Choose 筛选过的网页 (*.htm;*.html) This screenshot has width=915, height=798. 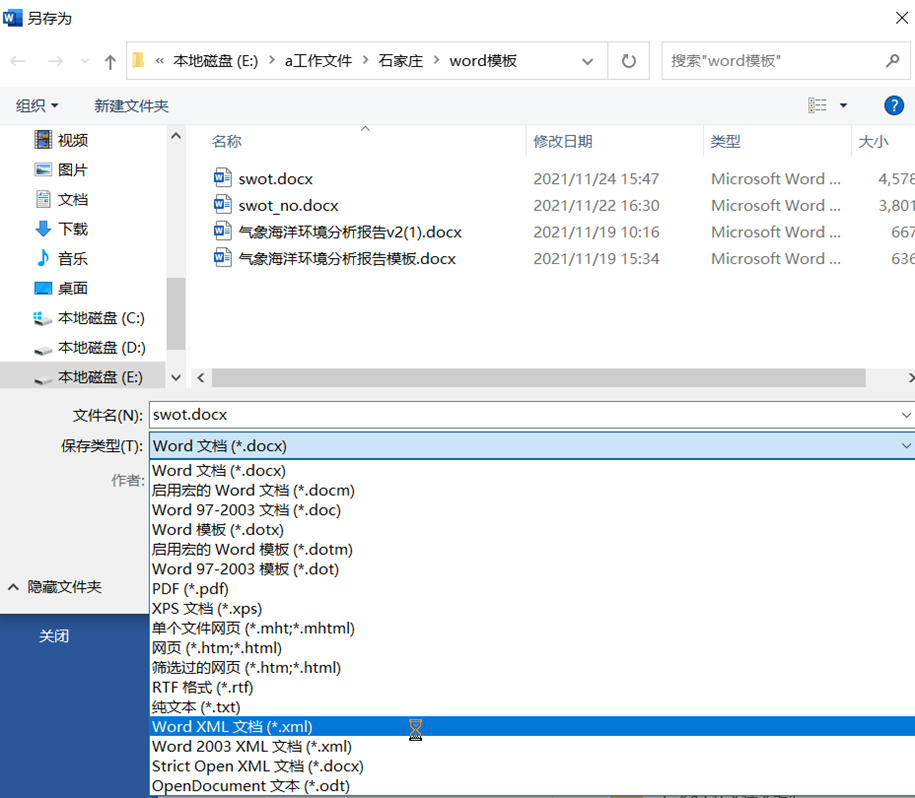pos(532,667)
